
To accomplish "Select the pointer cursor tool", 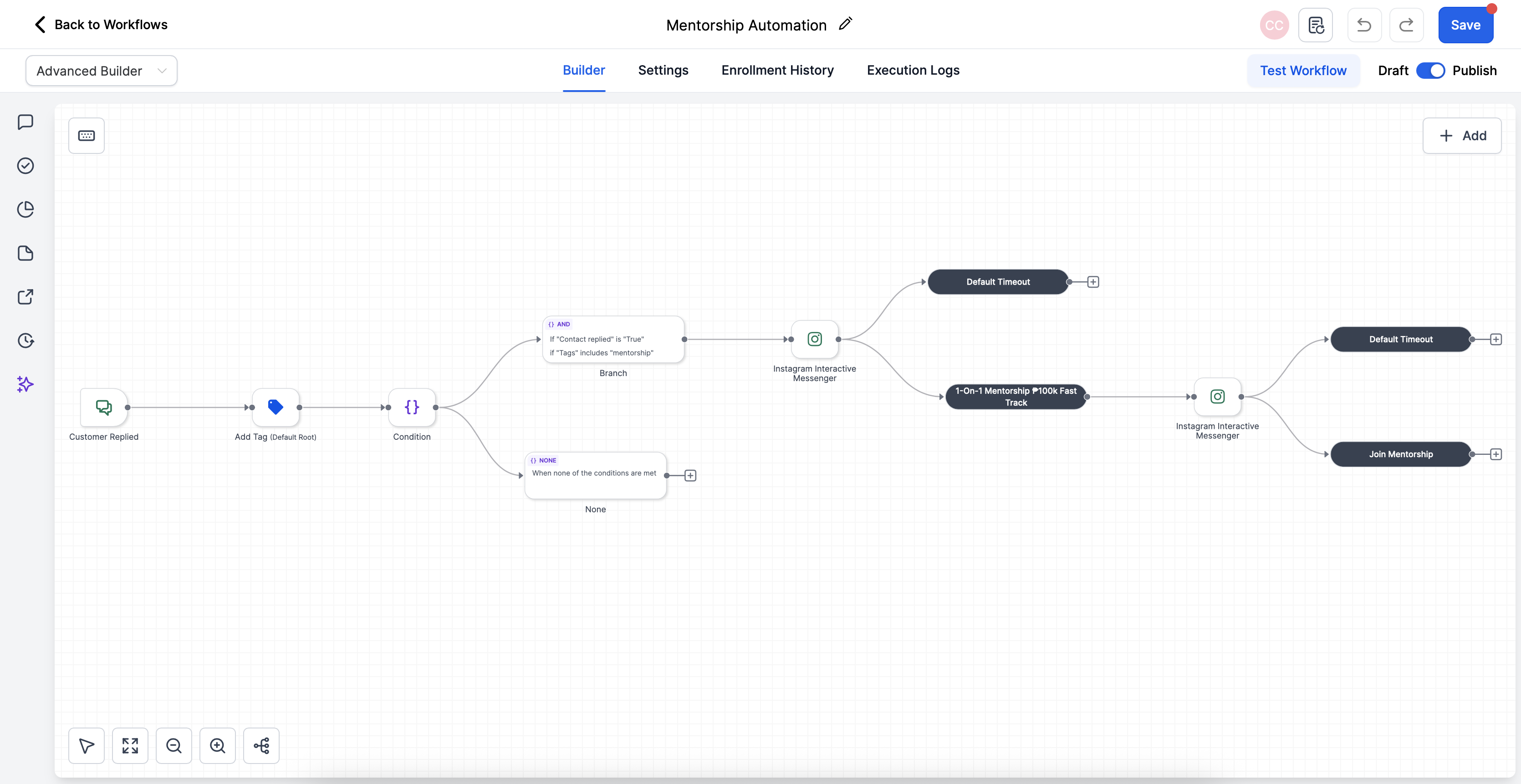I will coord(86,746).
